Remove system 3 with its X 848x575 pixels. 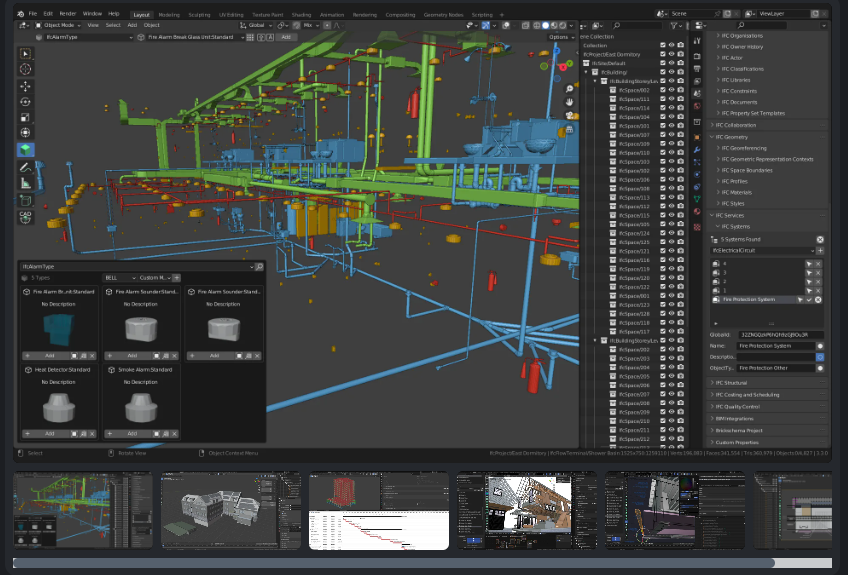click(818, 273)
